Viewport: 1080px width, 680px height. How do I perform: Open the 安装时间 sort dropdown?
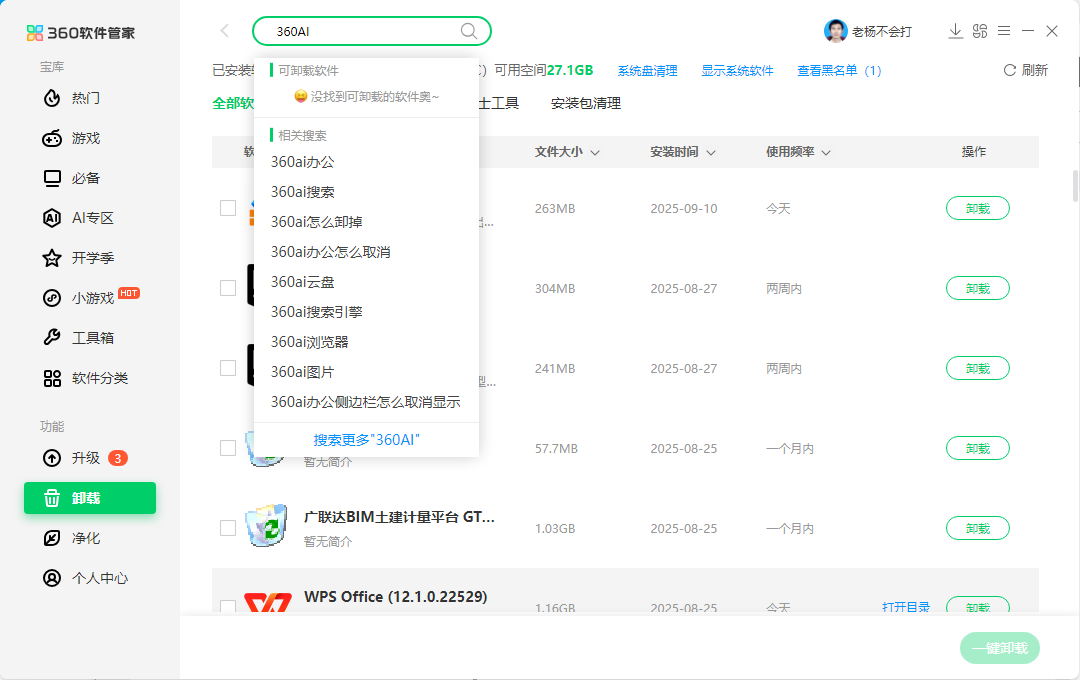[683, 151]
